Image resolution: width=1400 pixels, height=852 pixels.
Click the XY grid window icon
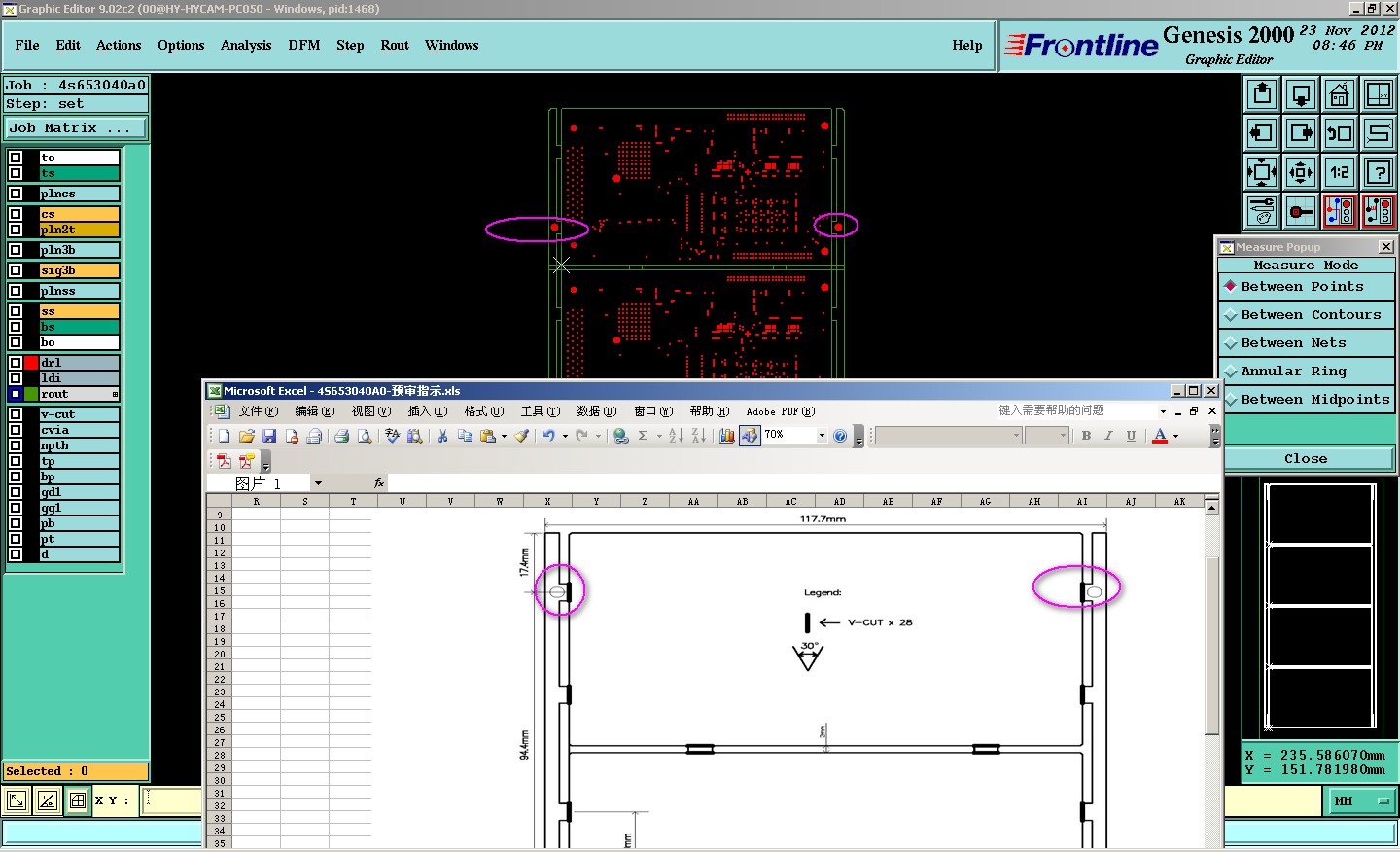[x=1379, y=94]
